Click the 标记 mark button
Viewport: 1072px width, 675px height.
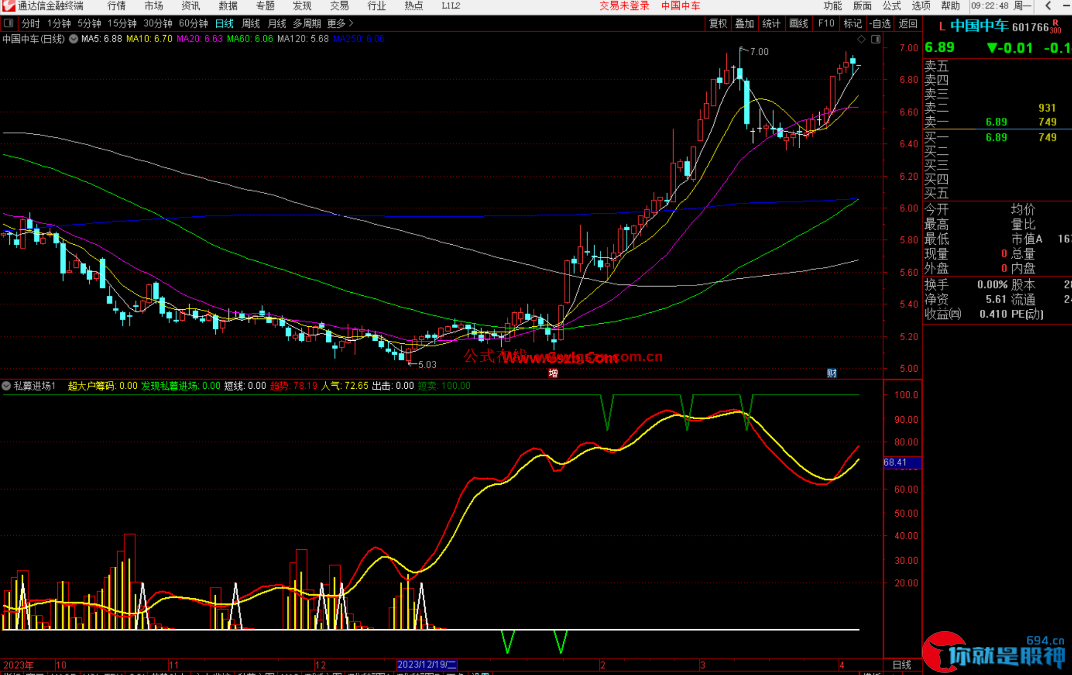853,23
